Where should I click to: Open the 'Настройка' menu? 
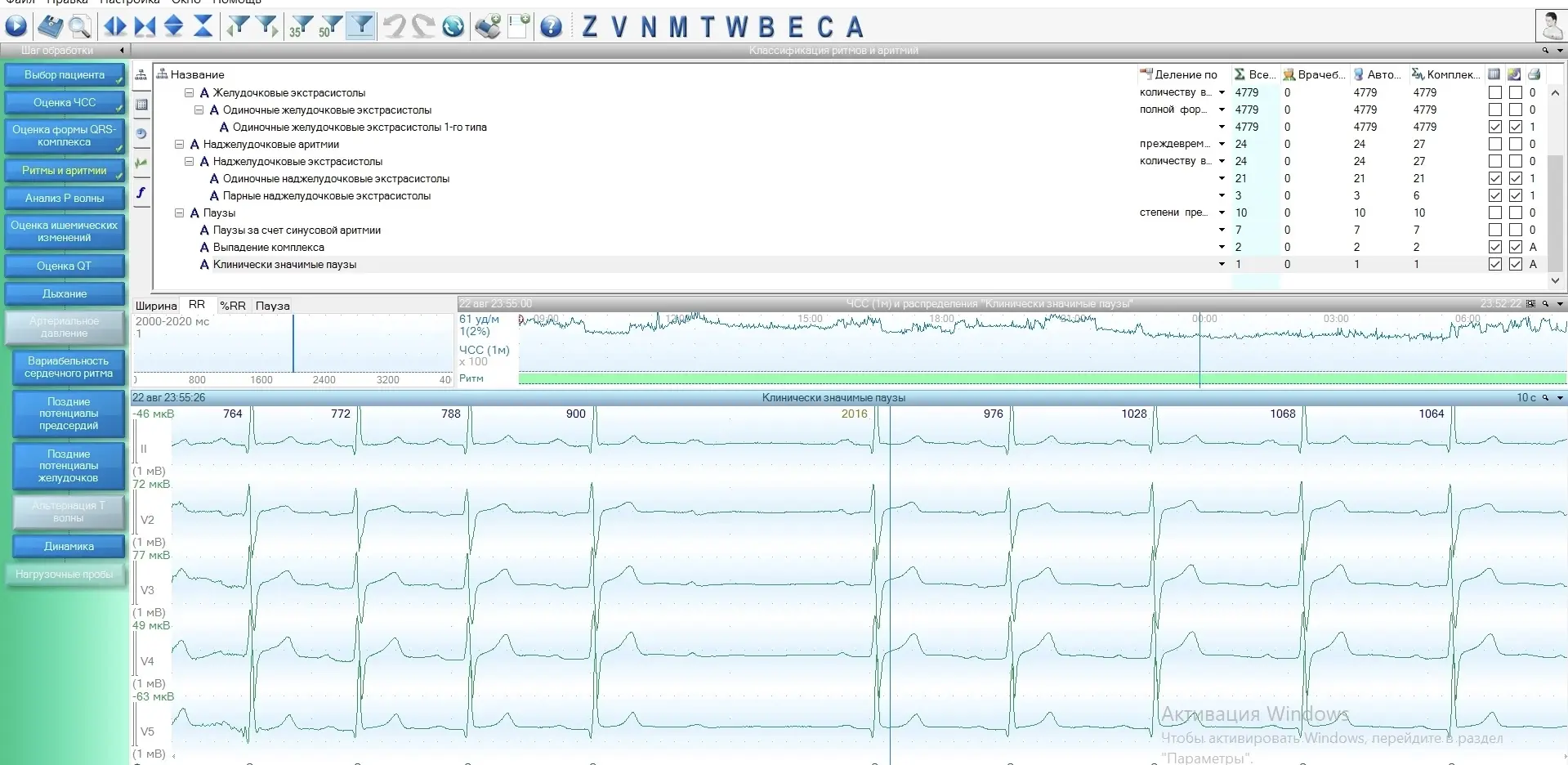(130, 2)
